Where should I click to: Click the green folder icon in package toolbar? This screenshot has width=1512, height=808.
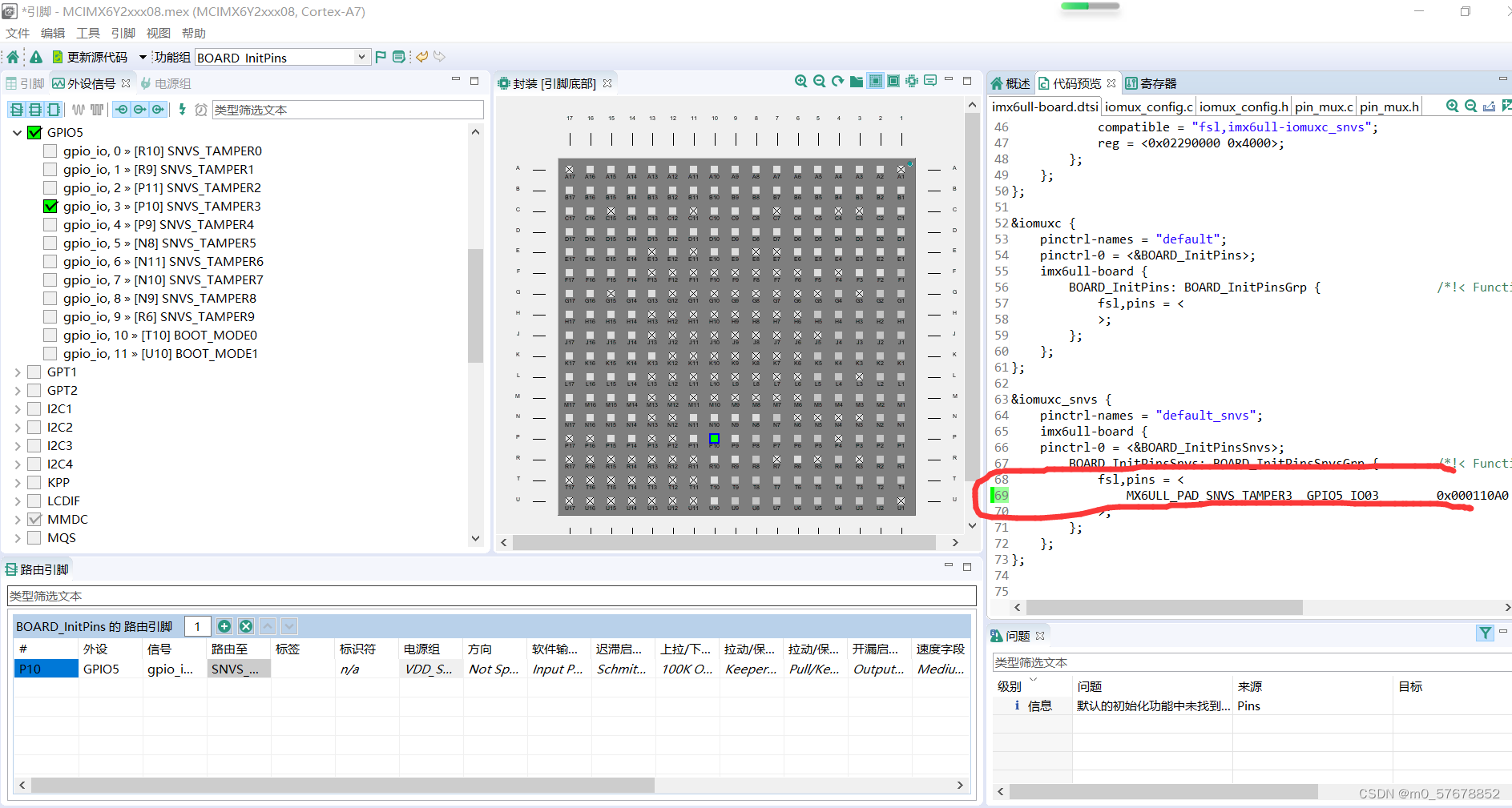coord(857,82)
